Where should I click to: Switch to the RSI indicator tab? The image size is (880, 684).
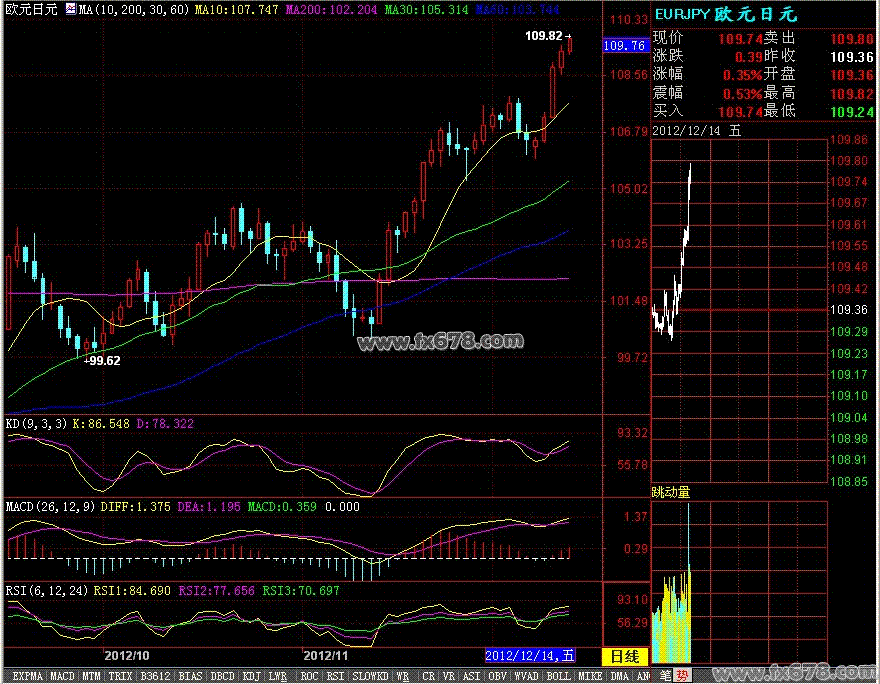click(x=335, y=676)
